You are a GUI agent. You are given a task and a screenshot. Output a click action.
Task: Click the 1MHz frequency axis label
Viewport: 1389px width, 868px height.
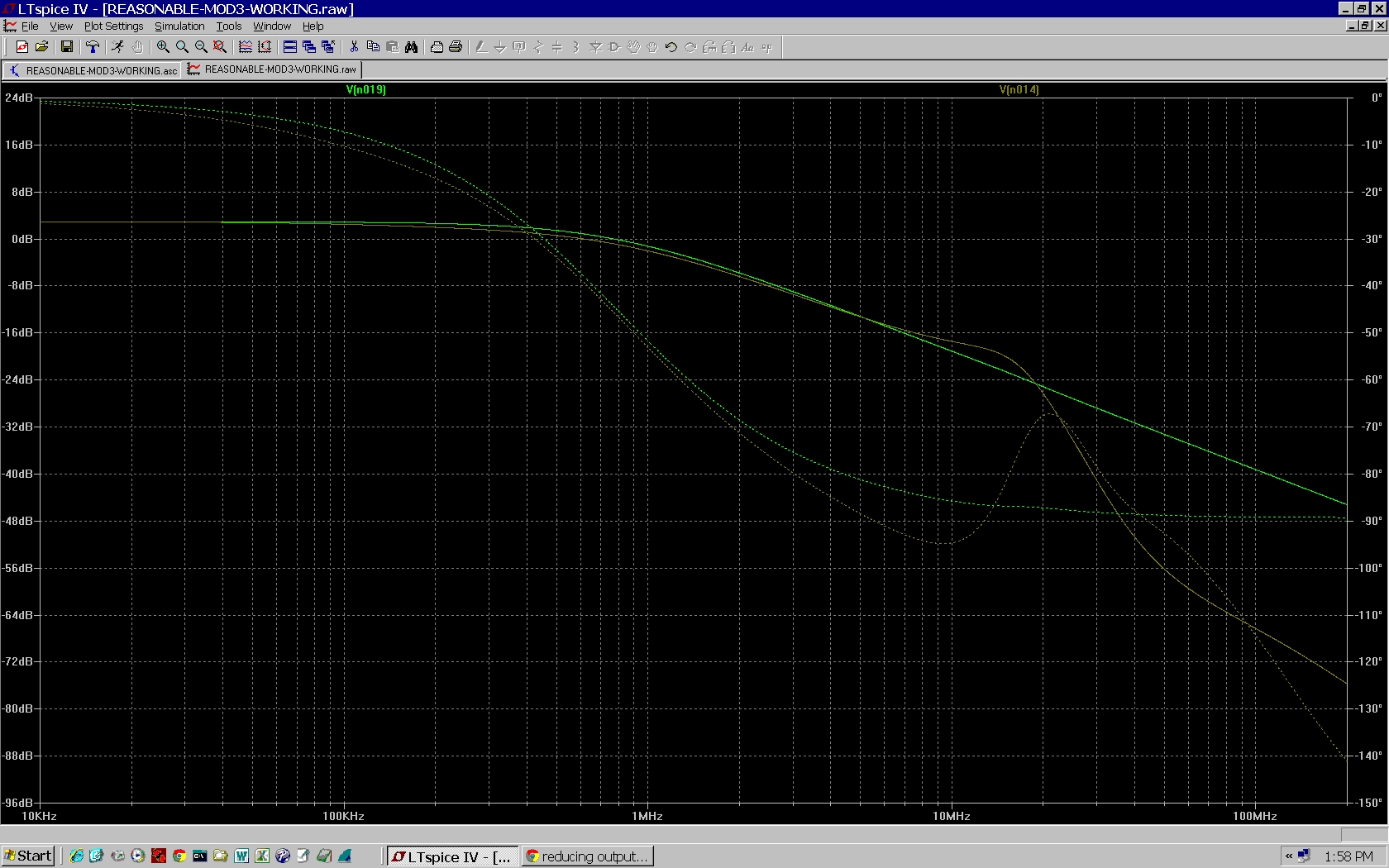(647, 816)
